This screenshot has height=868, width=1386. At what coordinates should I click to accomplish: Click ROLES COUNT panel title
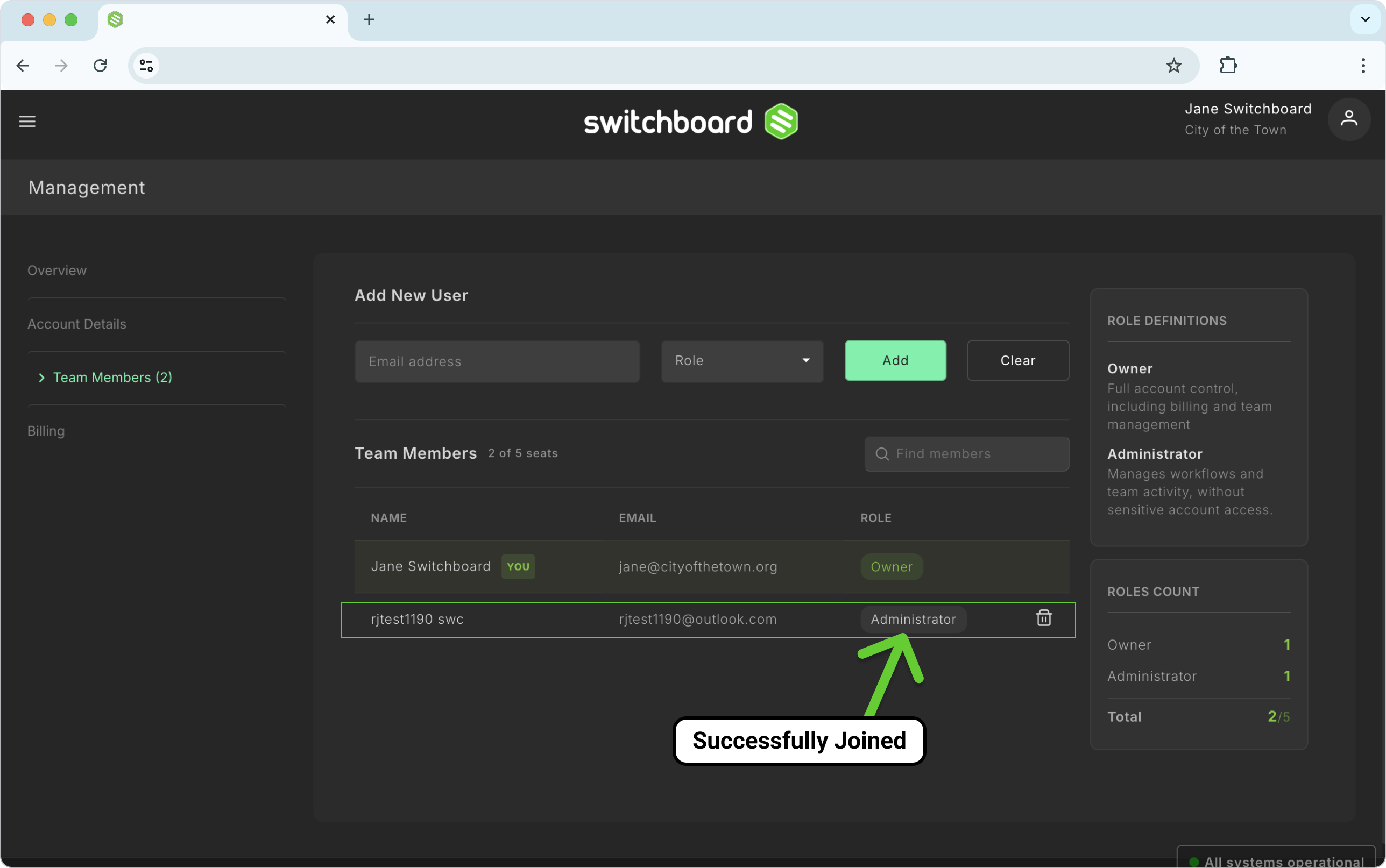tap(1153, 592)
